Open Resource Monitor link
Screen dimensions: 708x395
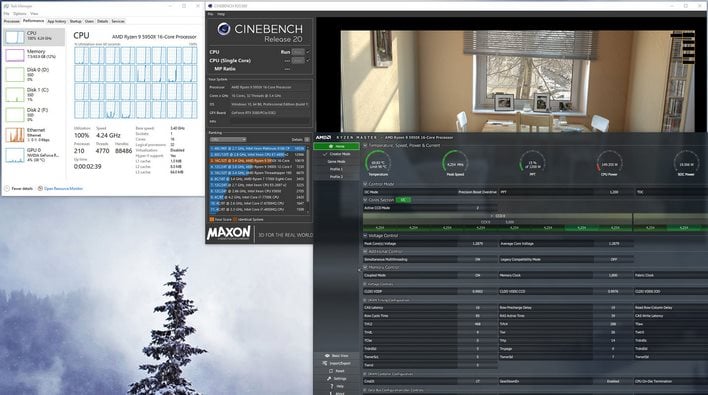pyautogui.click(x=63, y=189)
